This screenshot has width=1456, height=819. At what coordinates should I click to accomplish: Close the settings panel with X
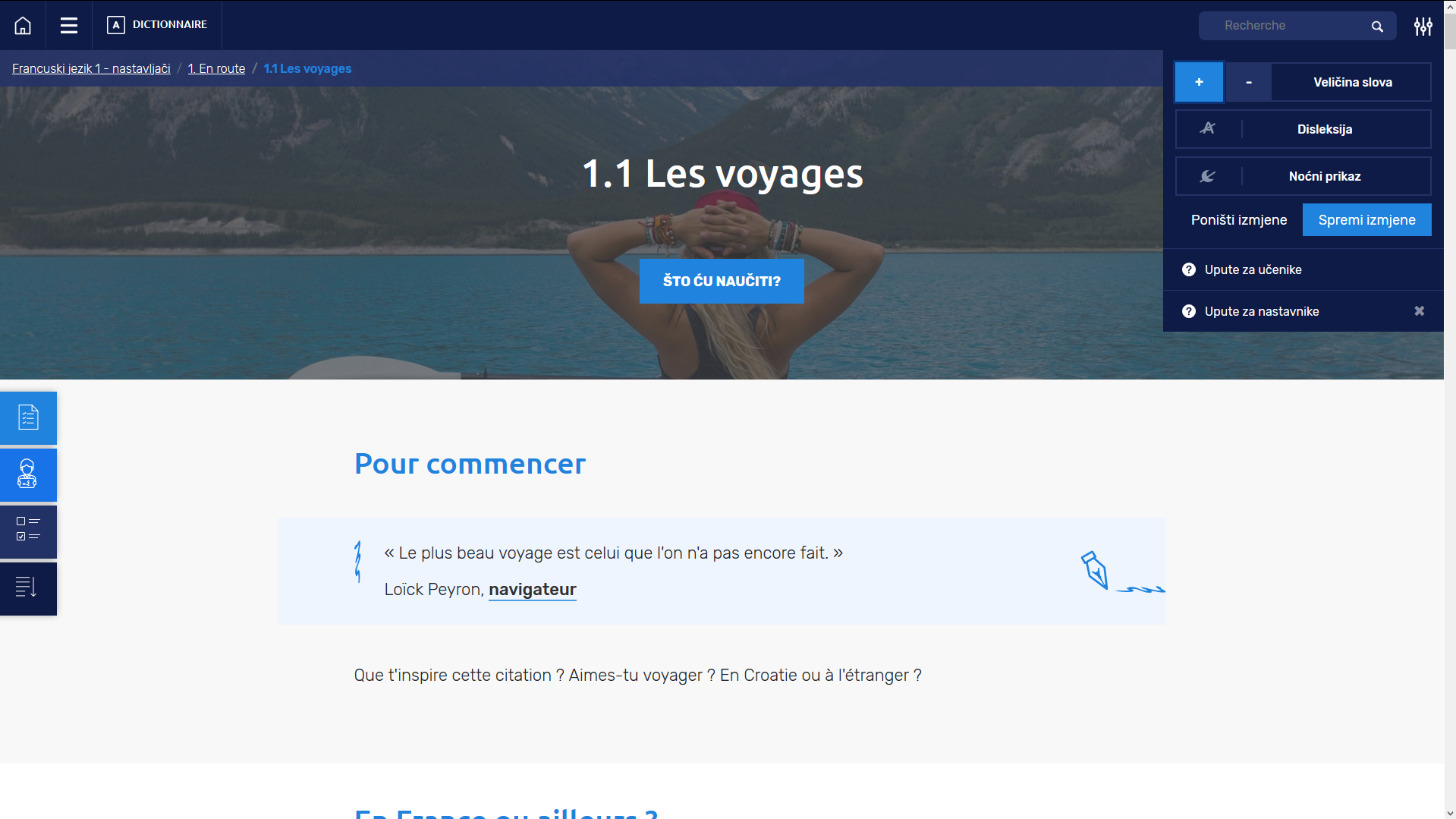pyautogui.click(x=1420, y=311)
